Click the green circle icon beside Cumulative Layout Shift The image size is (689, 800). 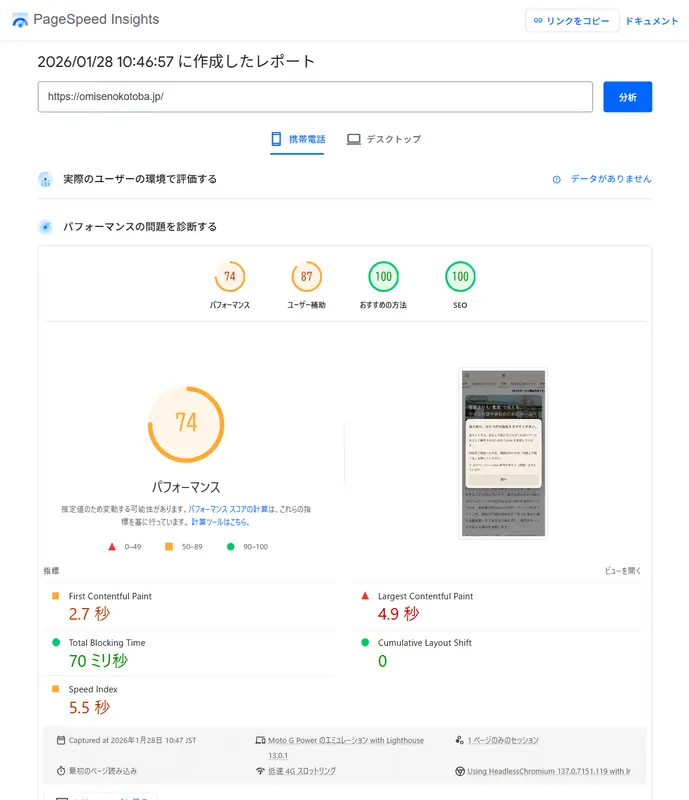(365, 642)
